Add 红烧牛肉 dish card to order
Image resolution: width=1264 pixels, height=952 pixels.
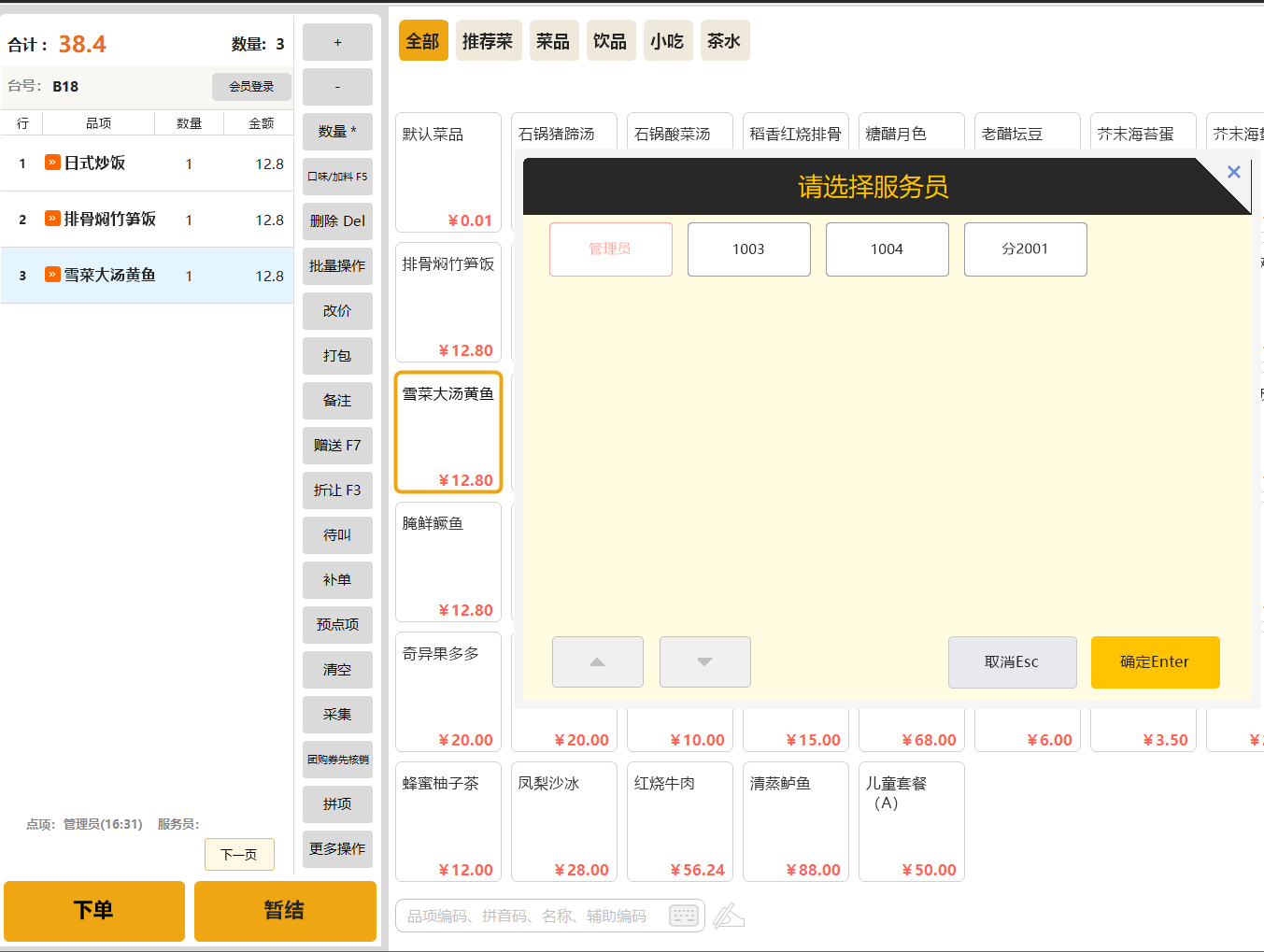[x=680, y=821]
